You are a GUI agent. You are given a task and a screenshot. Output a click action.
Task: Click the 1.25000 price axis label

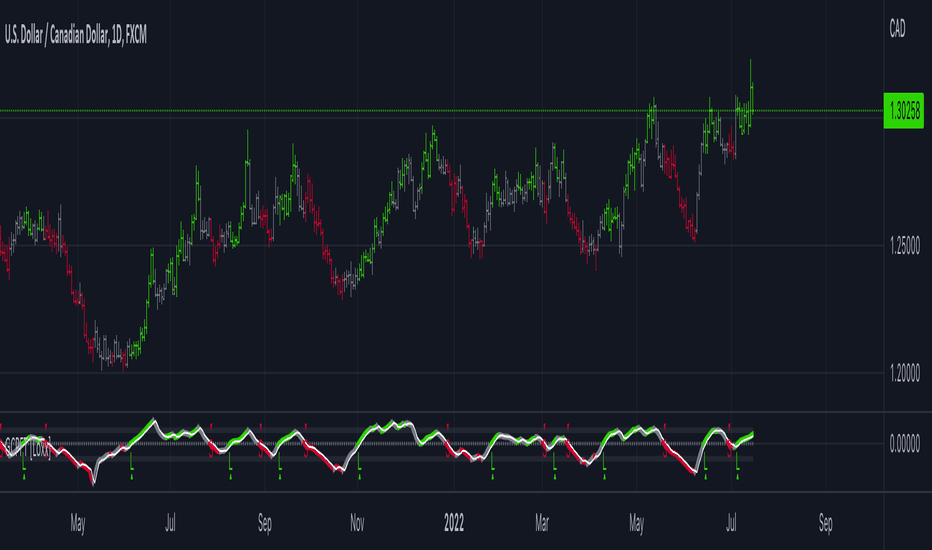coord(905,246)
